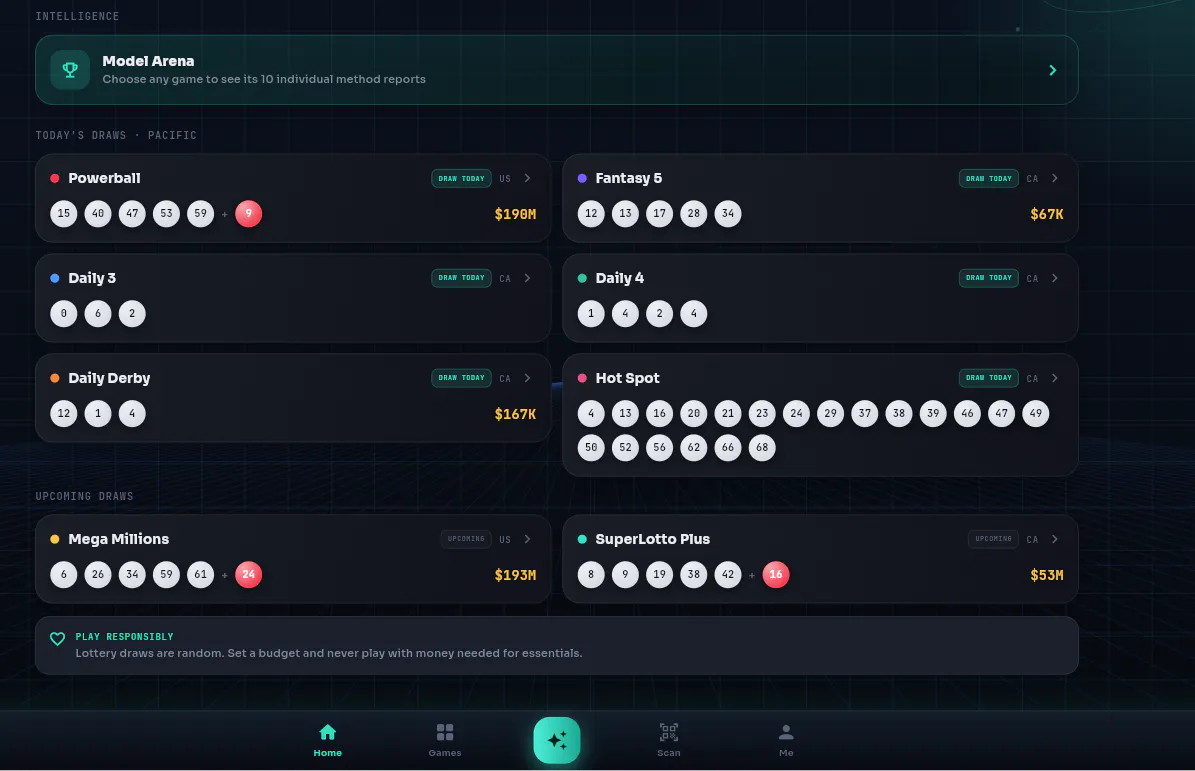Click the Games grid icon
1195x771 pixels.
click(445, 732)
